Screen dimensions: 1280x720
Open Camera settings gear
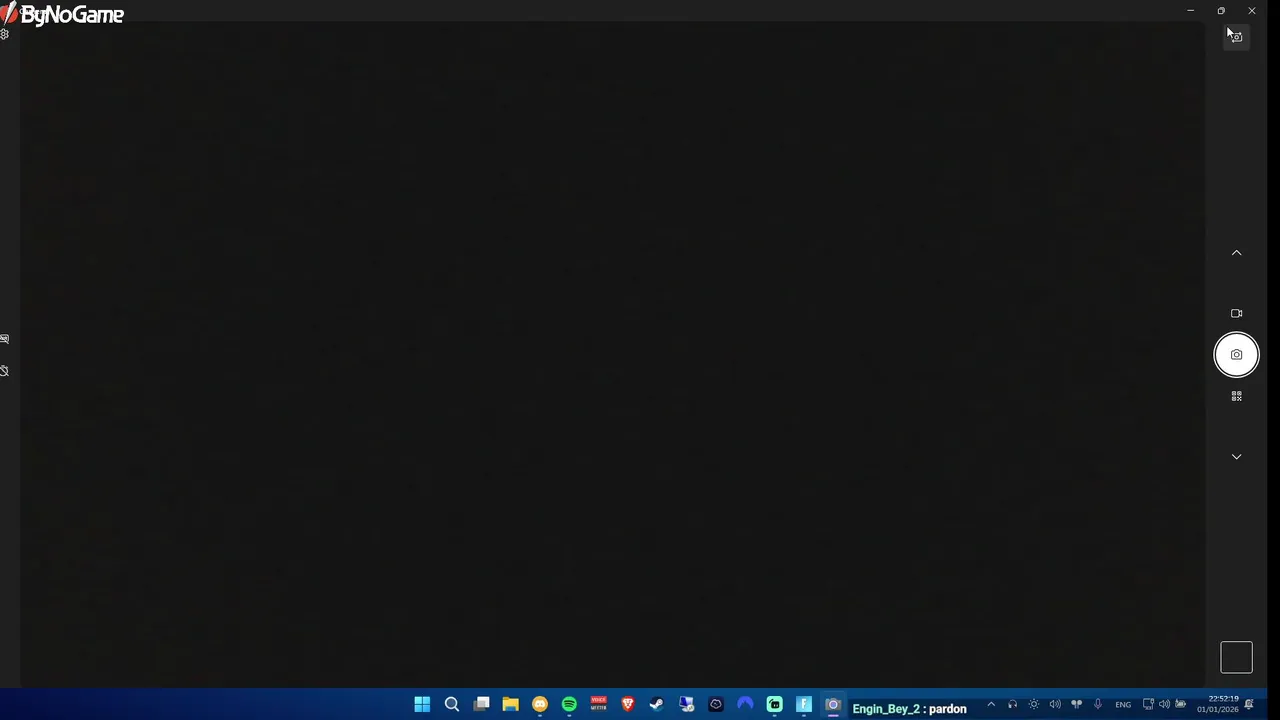[x=5, y=35]
